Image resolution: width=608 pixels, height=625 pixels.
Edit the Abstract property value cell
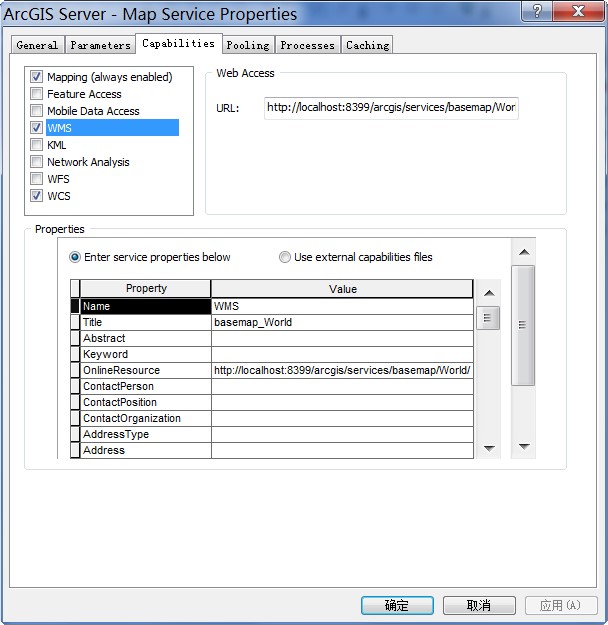[342, 338]
